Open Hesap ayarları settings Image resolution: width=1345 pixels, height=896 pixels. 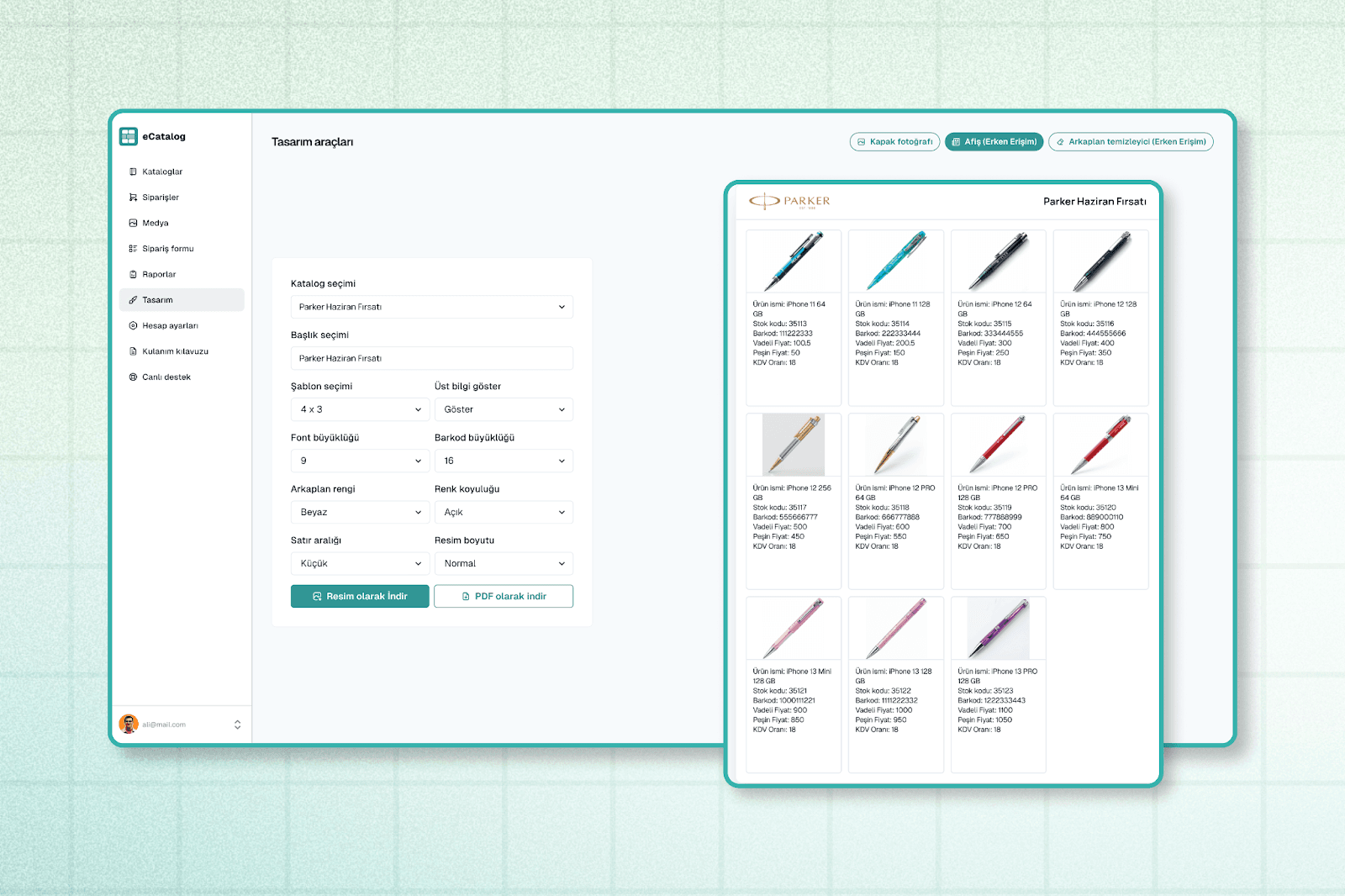point(170,326)
